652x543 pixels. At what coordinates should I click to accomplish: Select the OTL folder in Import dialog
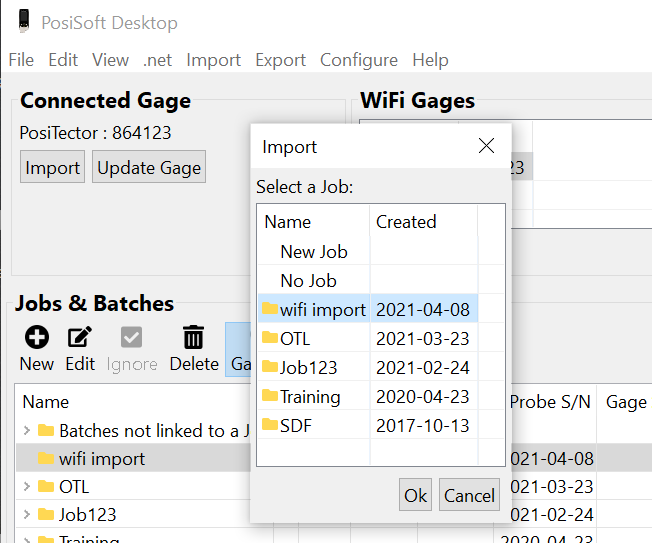(x=295, y=339)
